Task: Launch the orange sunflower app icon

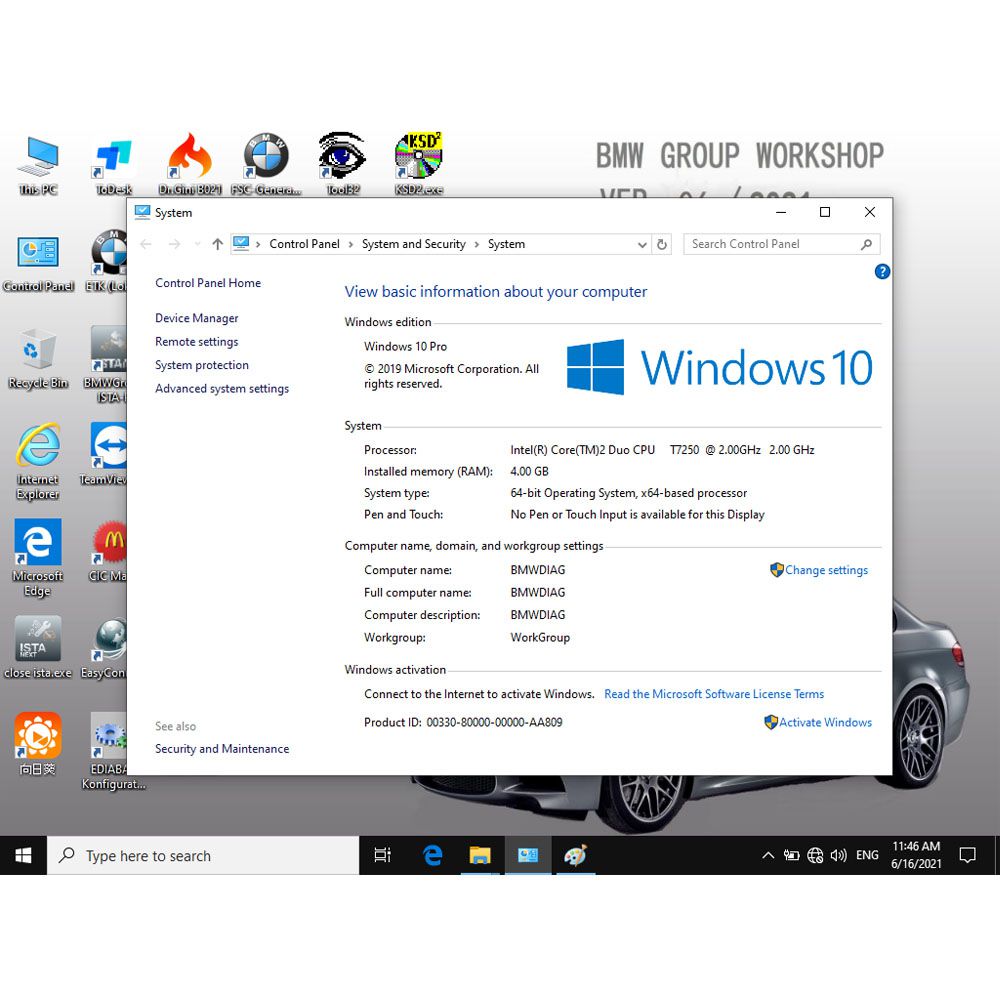Action: point(38,744)
